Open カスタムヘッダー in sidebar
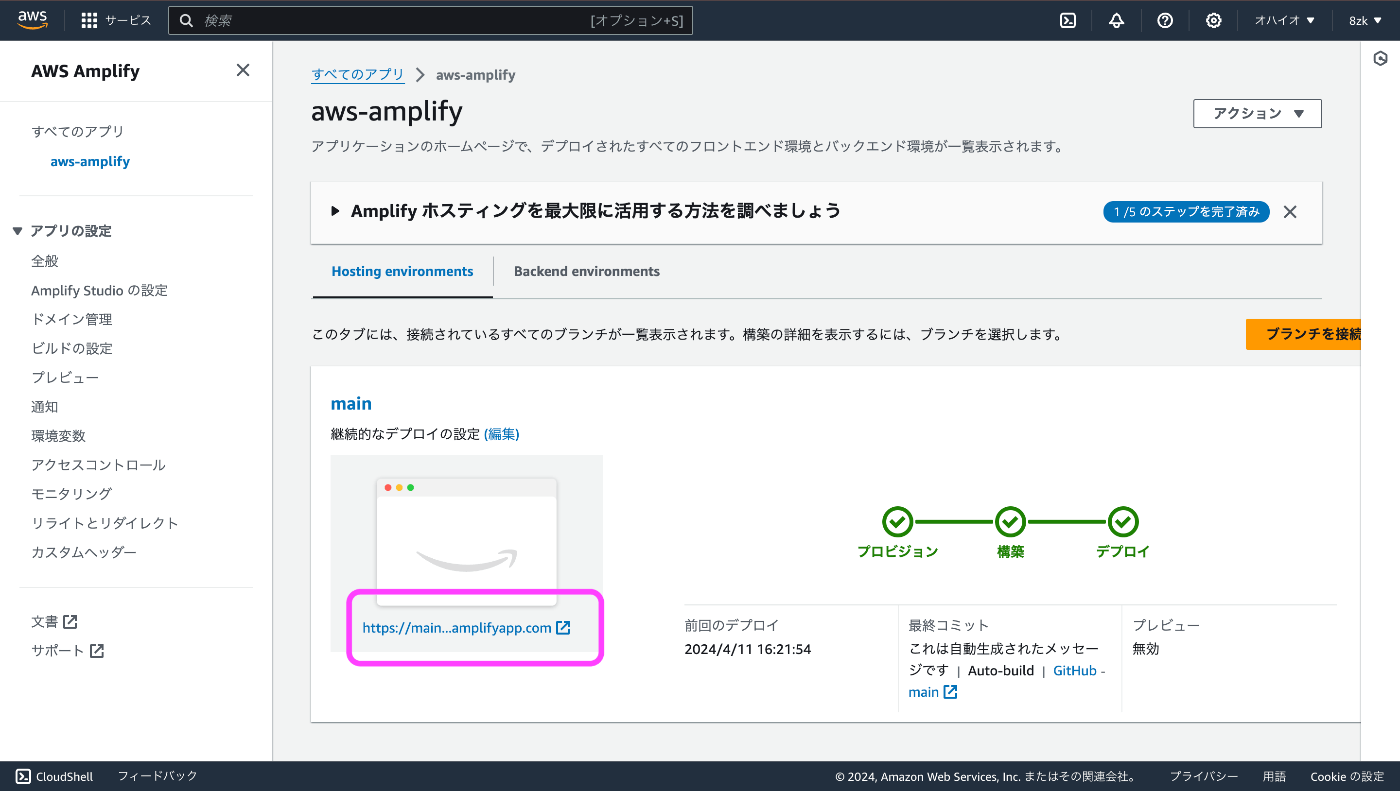The height and width of the screenshot is (791, 1400). point(84,552)
